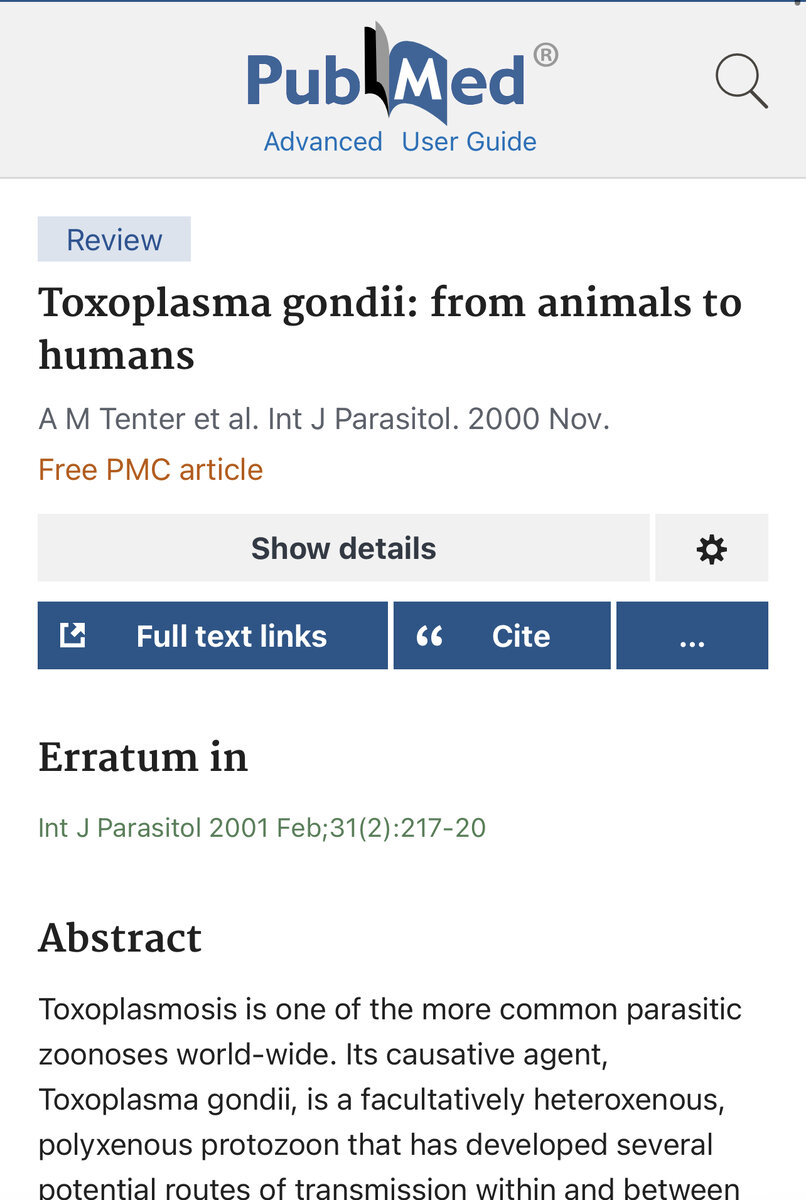Follow the Int J Parasitol 2001 erratum link
This screenshot has width=806, height=1200.
click(261, 828)
